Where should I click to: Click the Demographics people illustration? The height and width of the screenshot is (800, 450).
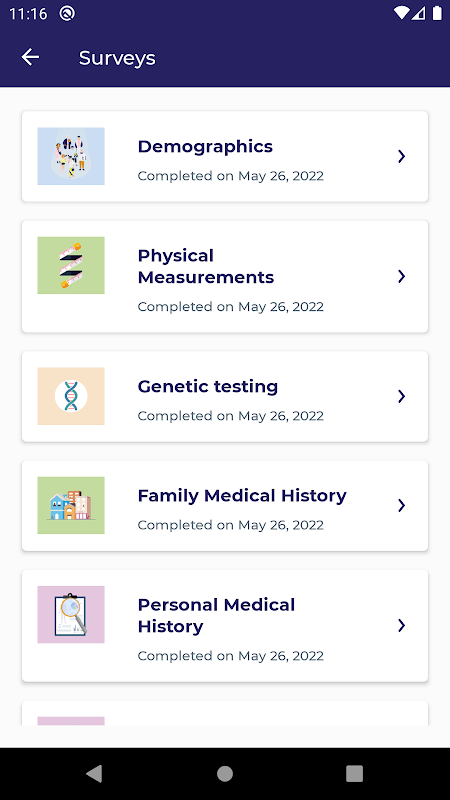coord(71,156)
